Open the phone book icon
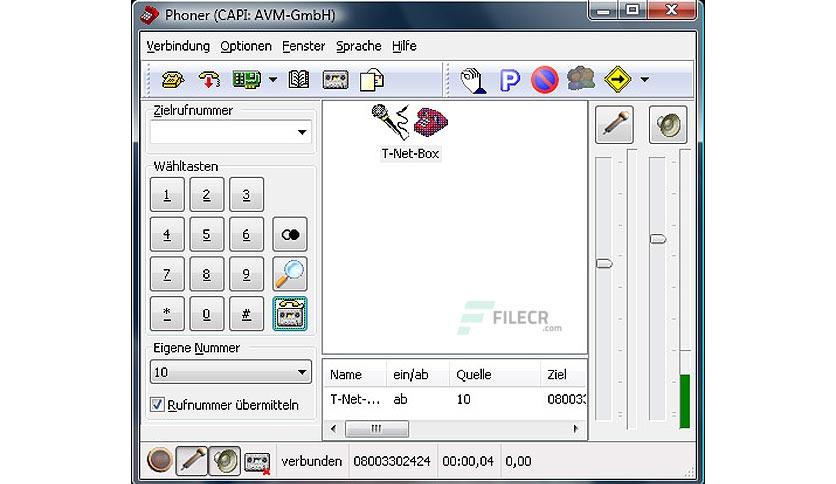This screenshot has height=484, width=836. (299, 80)
